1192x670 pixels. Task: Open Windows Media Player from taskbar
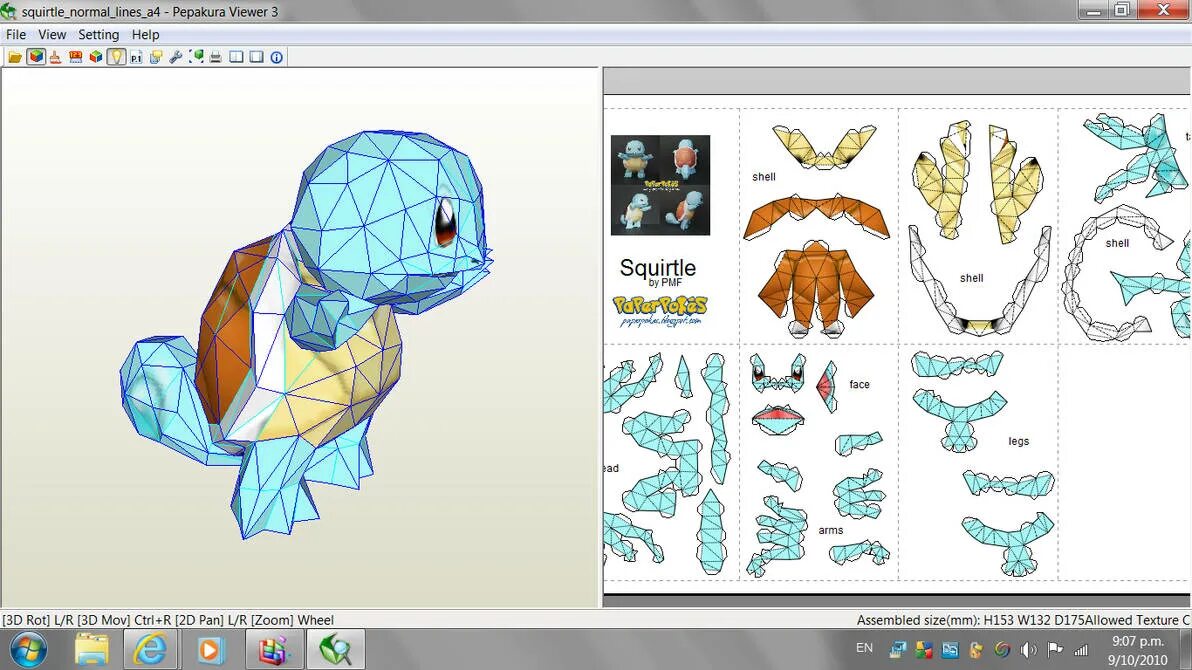click(x=209, y=650)
